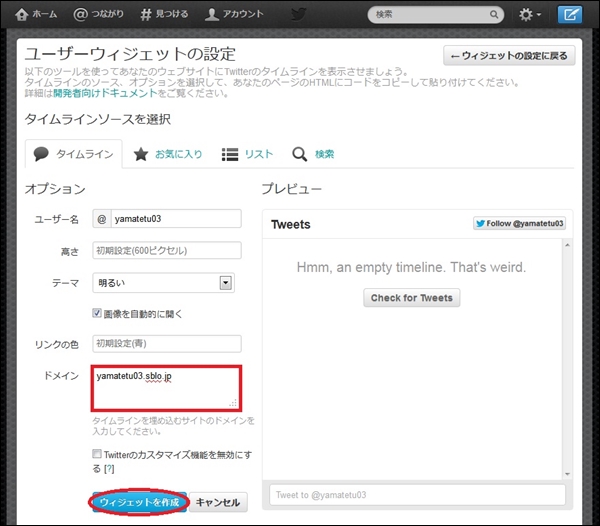Click the Twitter bird logo in top bar

click(x=298, y=15)
